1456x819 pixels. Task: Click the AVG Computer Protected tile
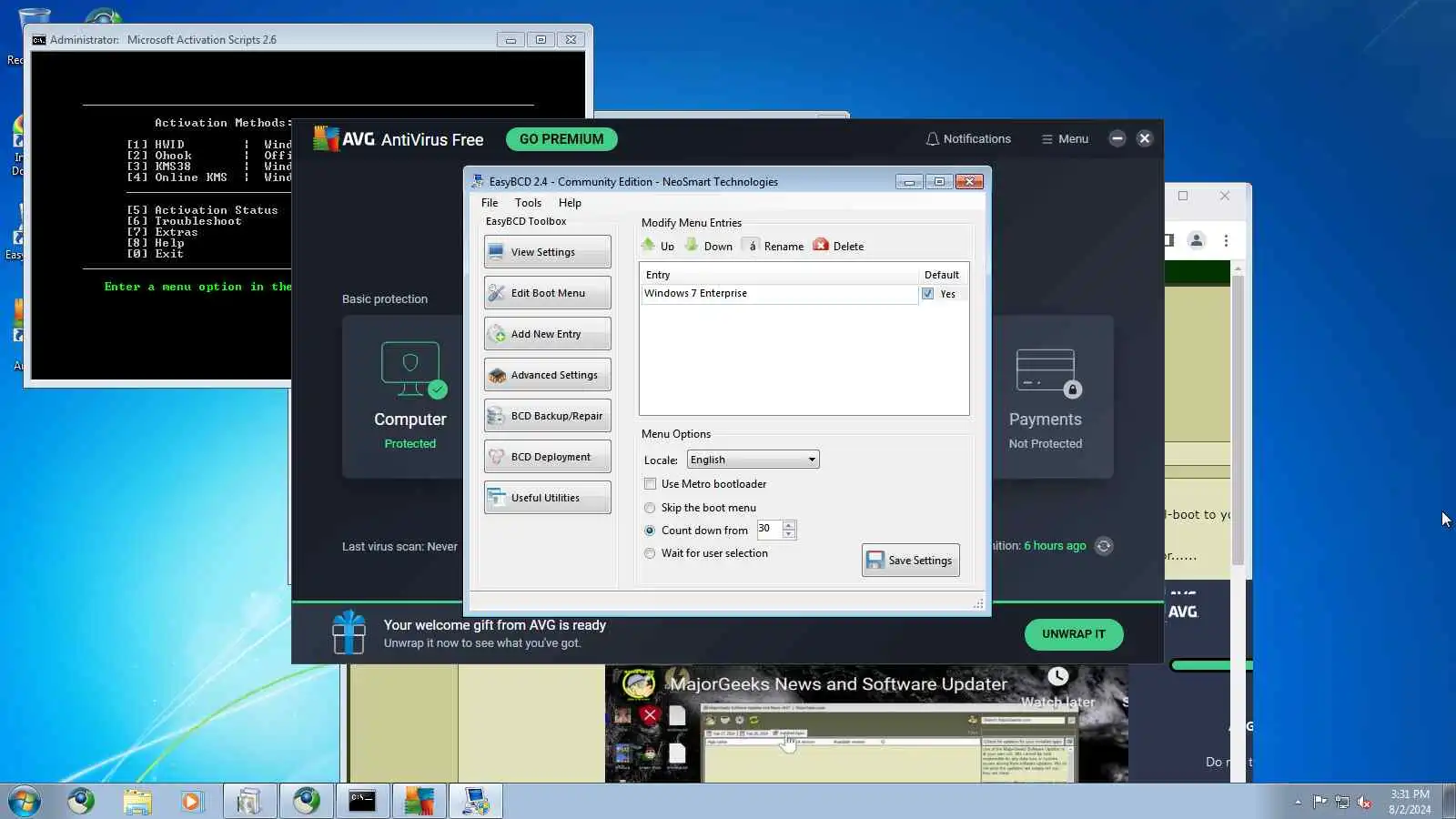click(x=403, y=397)
